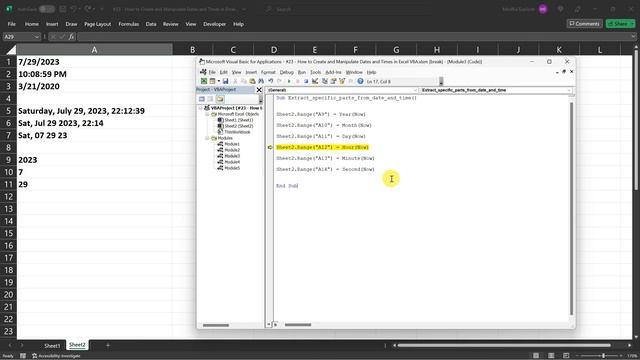Image resolution: width=640 pixels, height=360 pixels.
Task: Click the Insert UserForm icon in VBA toolbar
Action: 212,81
